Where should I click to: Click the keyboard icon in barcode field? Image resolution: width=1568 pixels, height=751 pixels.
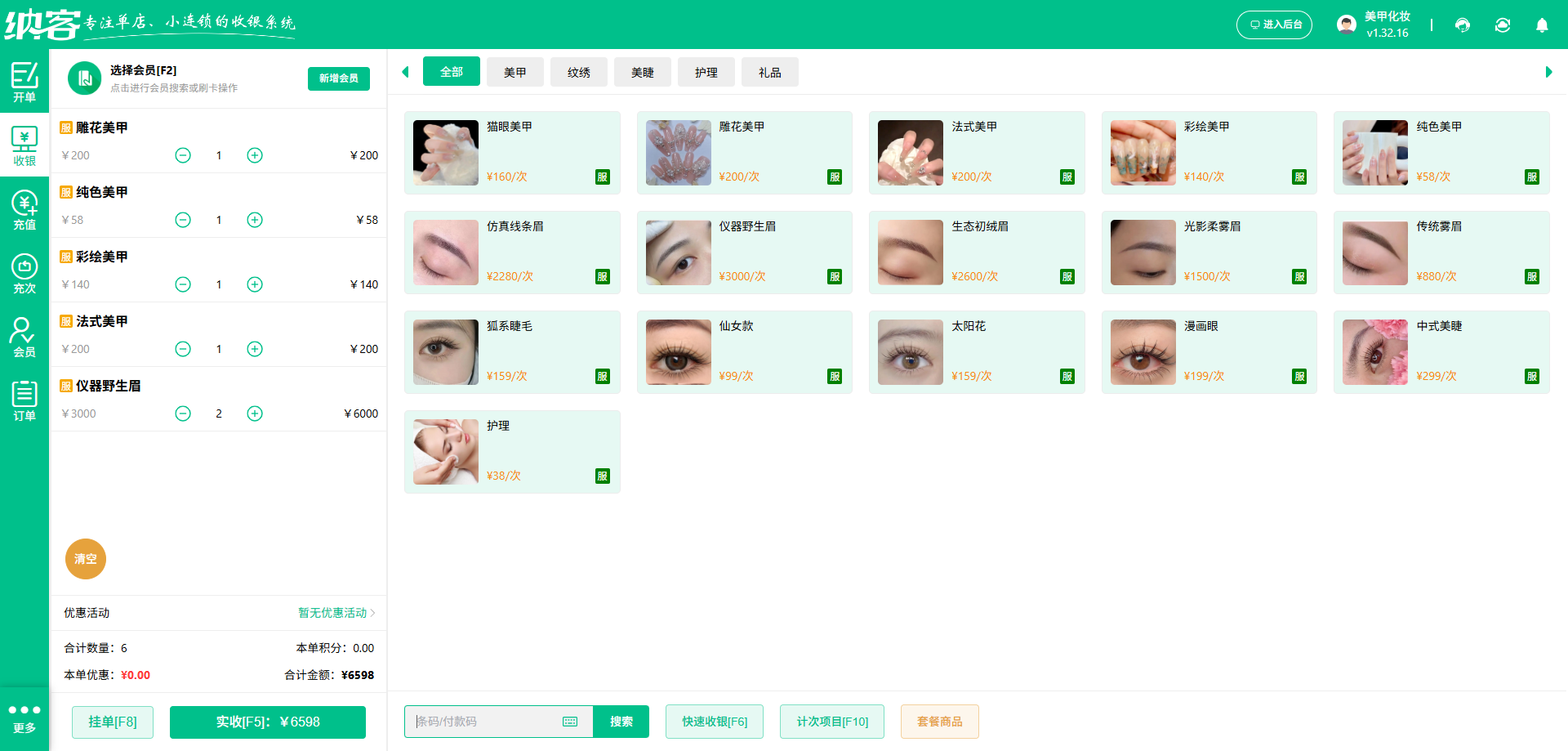tap(569, 722)
